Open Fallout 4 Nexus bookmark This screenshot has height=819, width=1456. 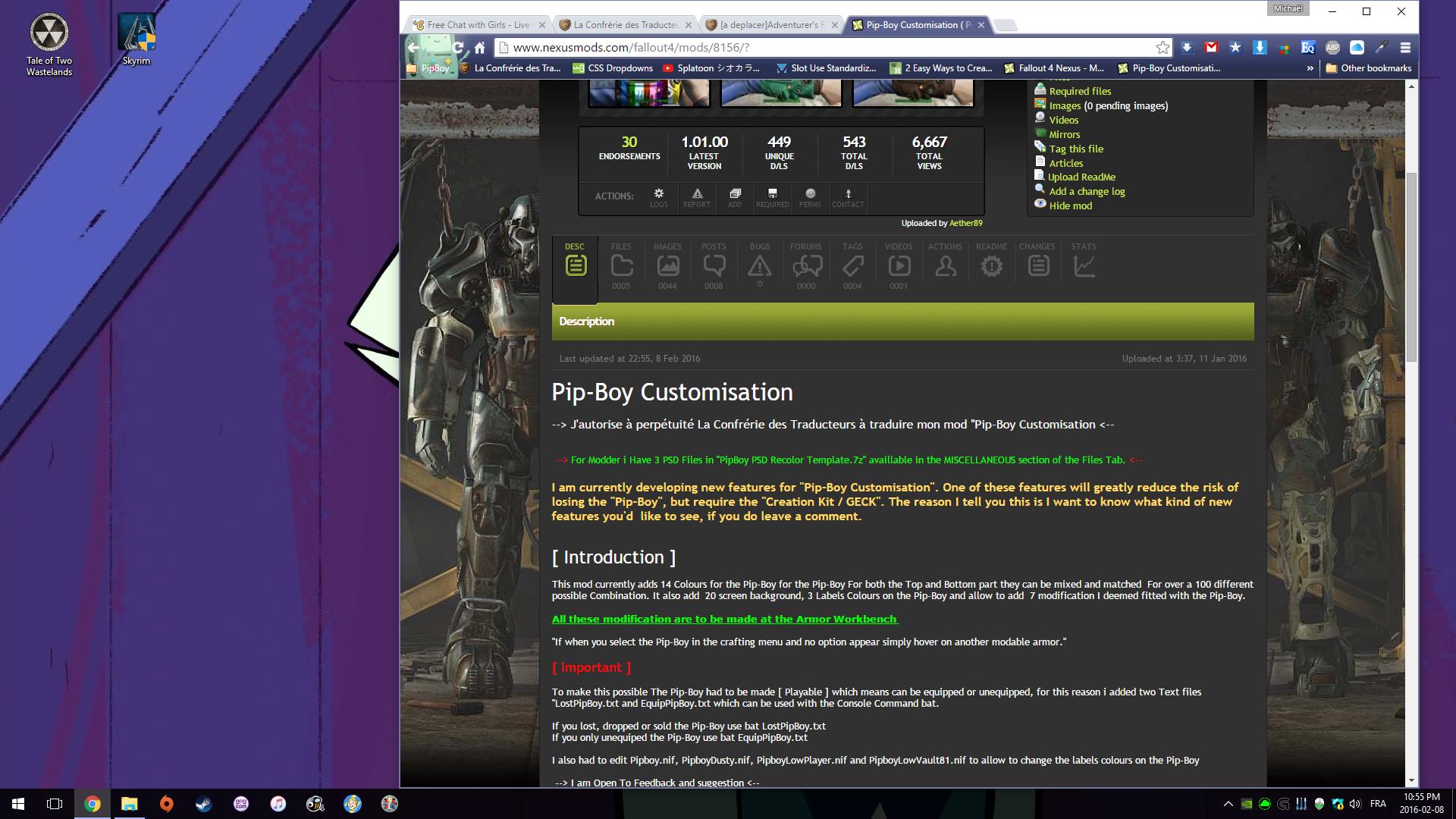(1054, 68)
